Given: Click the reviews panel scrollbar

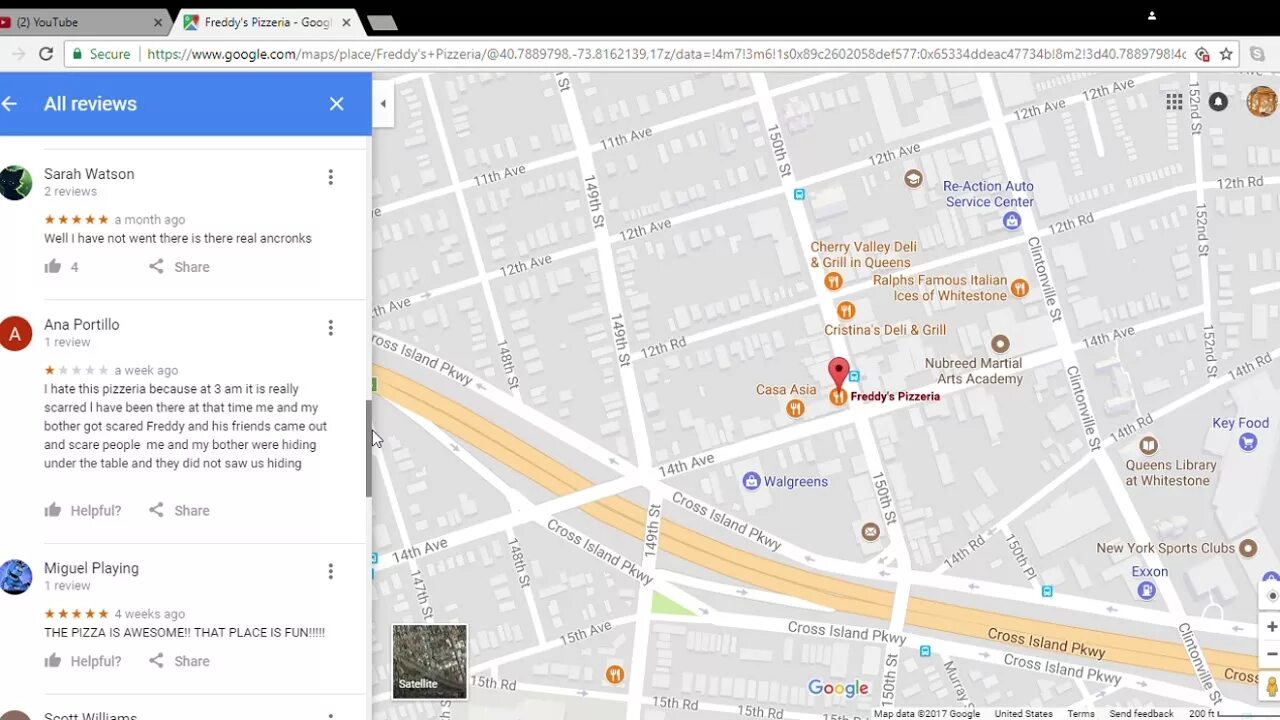Looking at the screenshot, I should (368, 448).
